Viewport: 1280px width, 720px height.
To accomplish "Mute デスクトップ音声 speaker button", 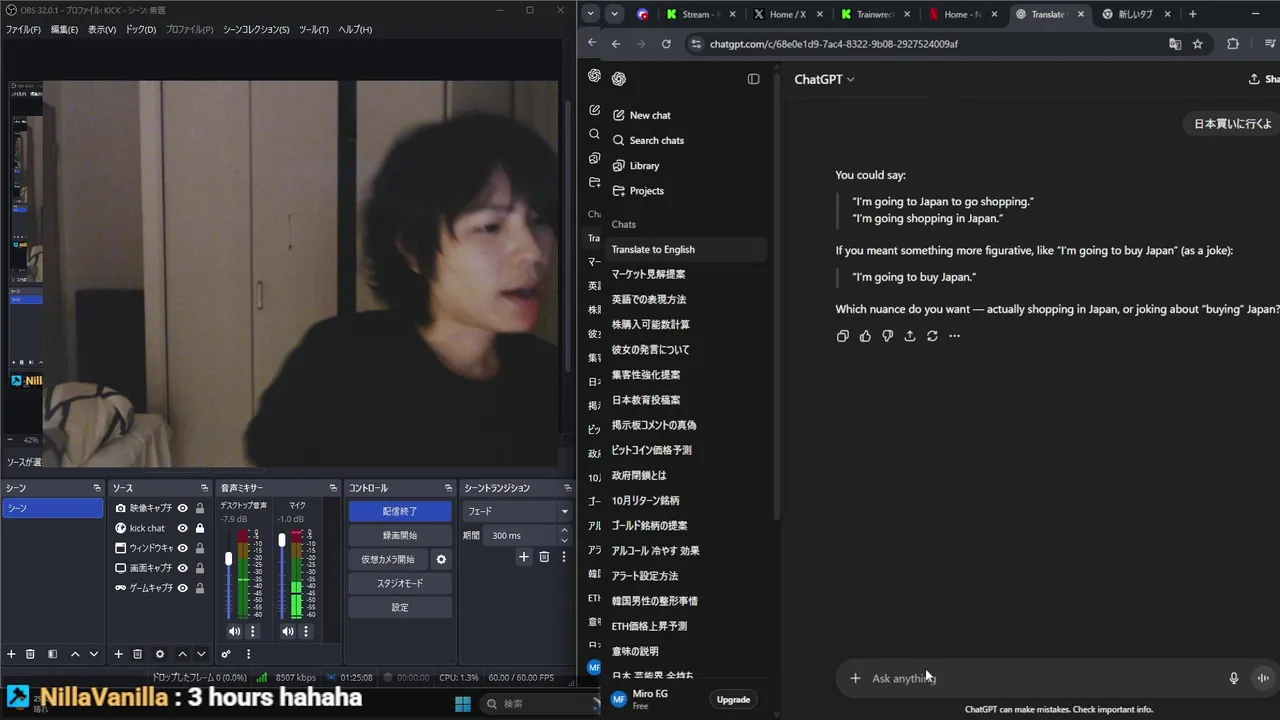I will 234,631.
